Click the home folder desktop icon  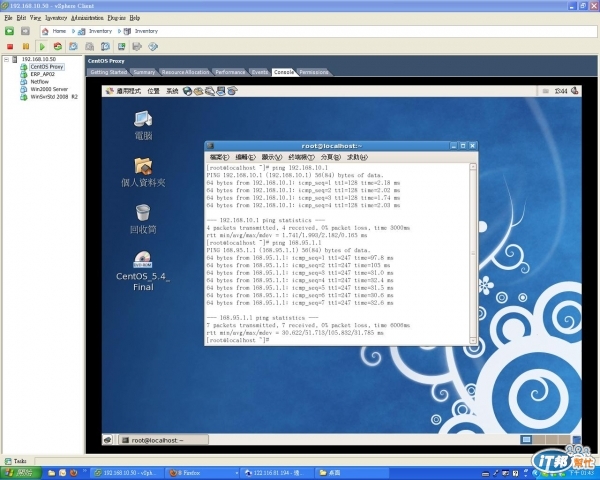(143, 166)
